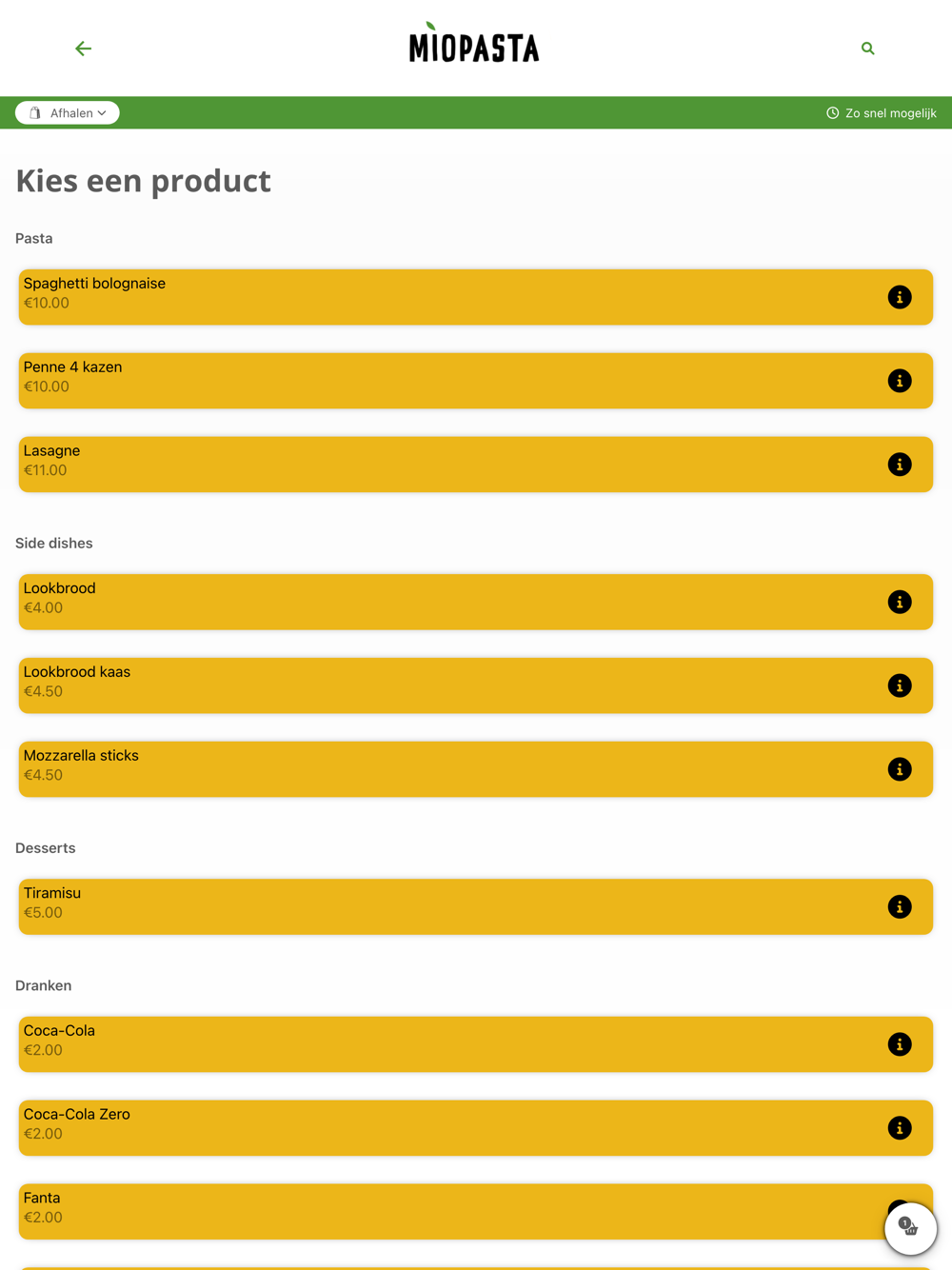Open the shopping basket button
The image size is (952, 1270).
click(910, 1228)
